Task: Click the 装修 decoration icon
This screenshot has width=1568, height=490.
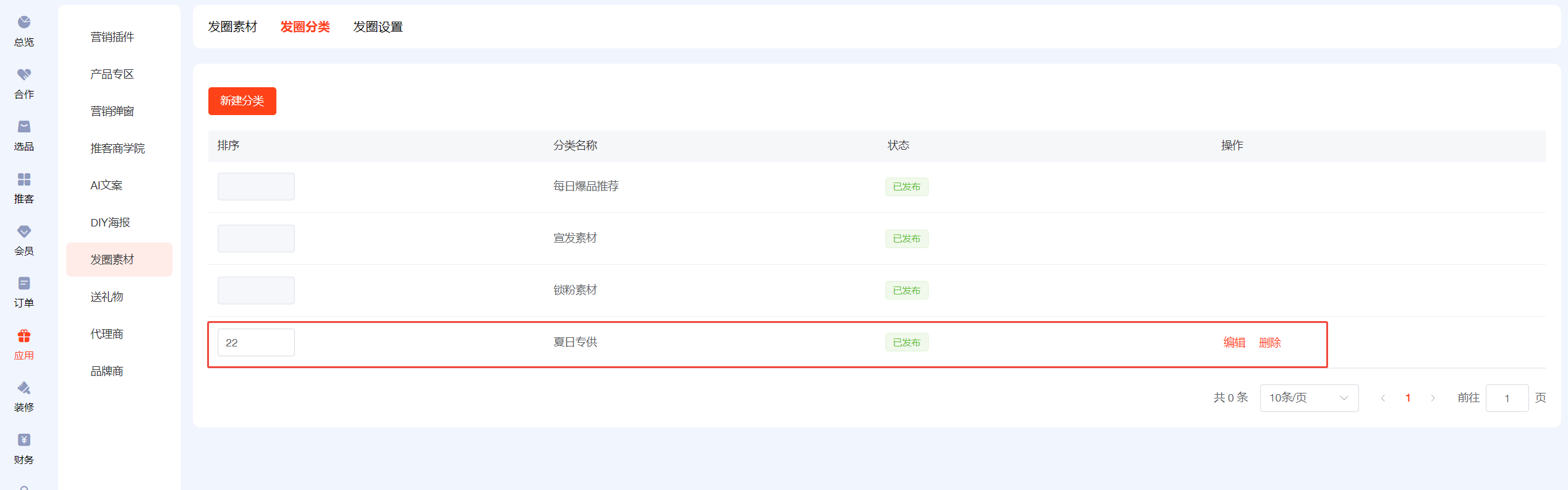Action: pyautogui.click(x=24, y=388)
